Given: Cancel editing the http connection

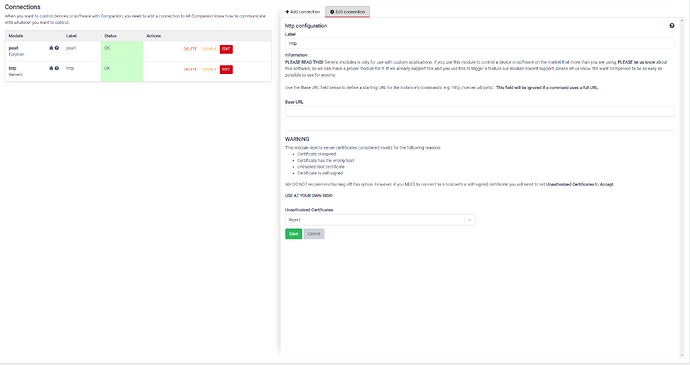Looking at the screenshot, I should [x=314, y=234].
